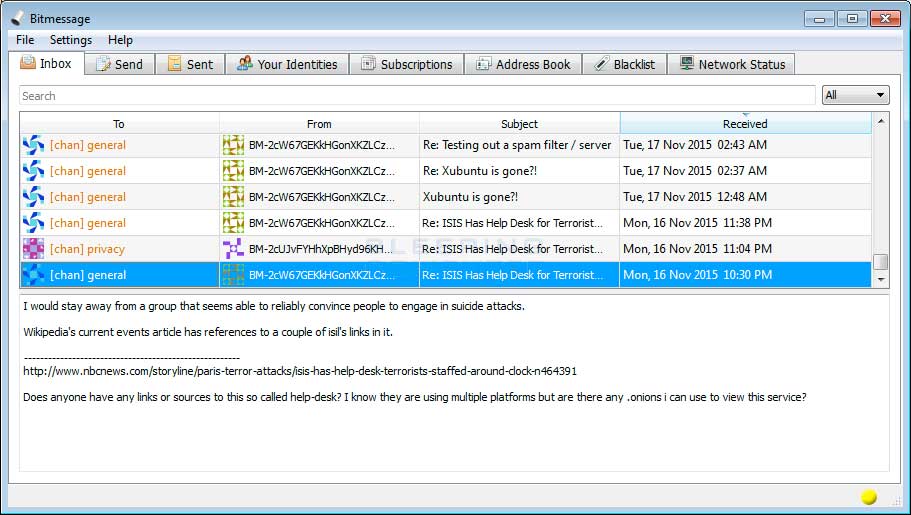Click the nbcnews.com URL in message body
This screenshot has width=911, height=515.
click(x=300, y=371)
